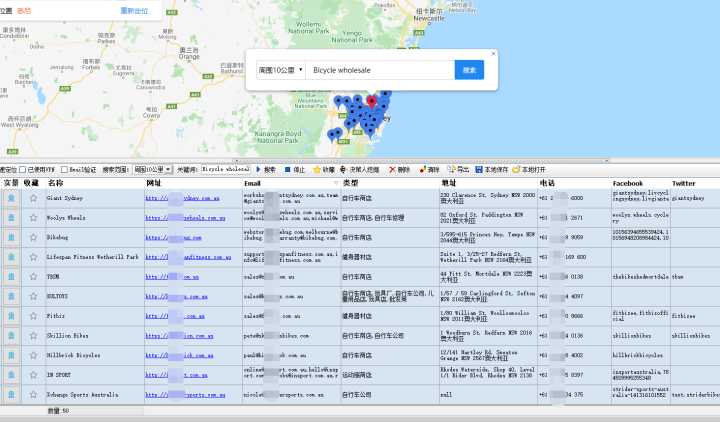Open street view icon for Fitbiz row
Viewport: 720px width, 422px height.
point(11,316)
